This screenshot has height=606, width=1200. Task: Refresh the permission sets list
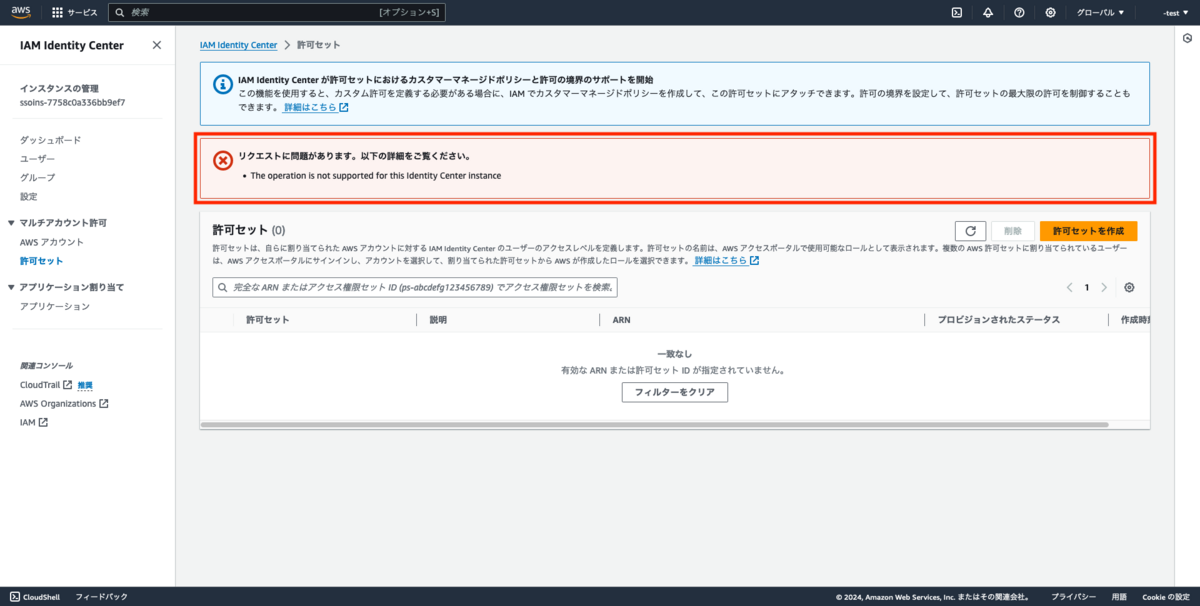[971, 230]
